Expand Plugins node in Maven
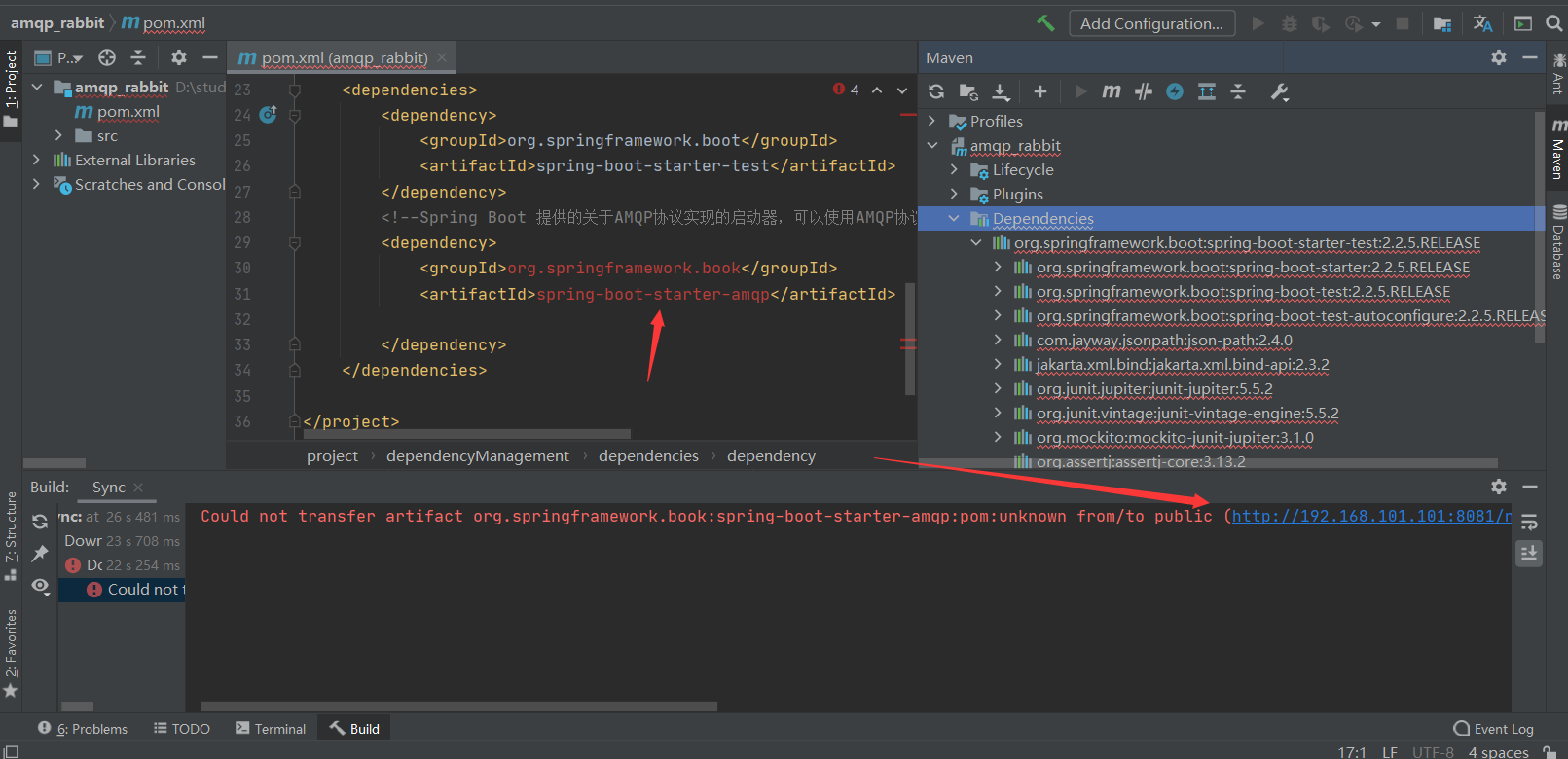This screenshot has width=1568, height=759. tap(954, 194)
